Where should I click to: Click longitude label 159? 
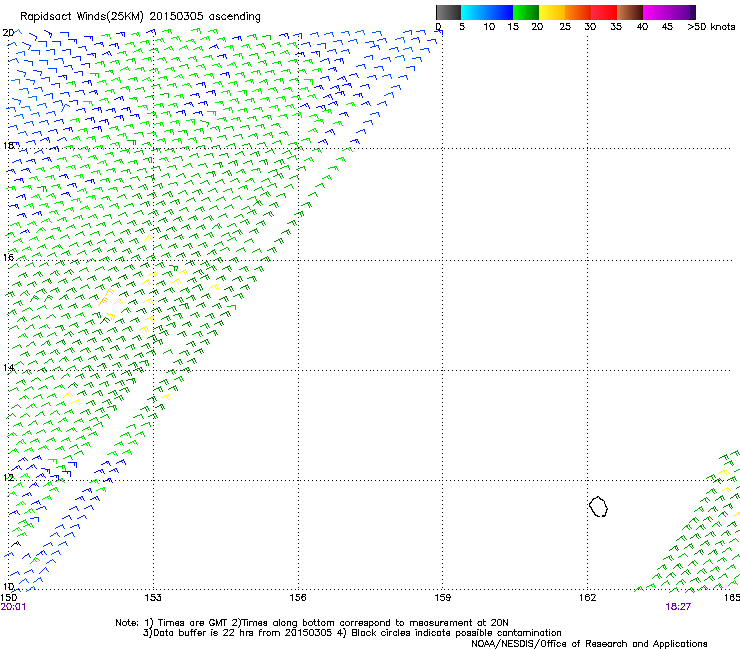click(442, 598)
